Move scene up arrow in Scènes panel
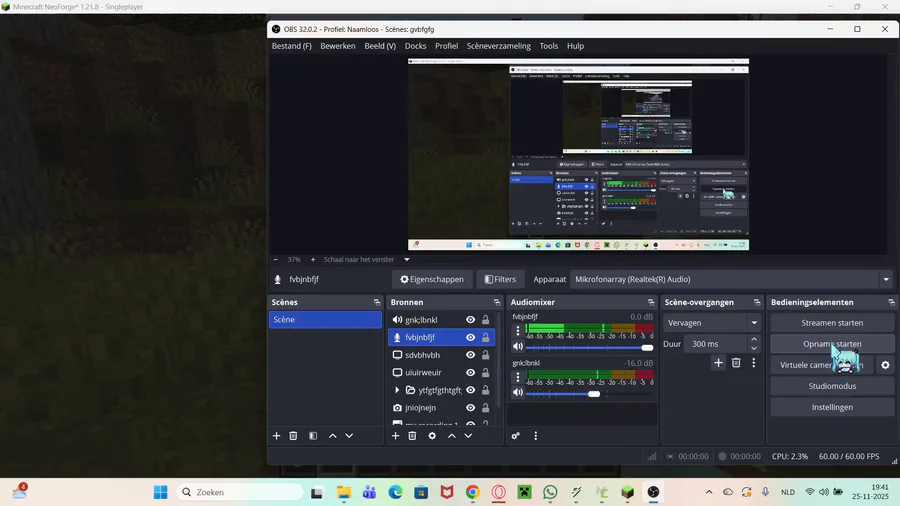The width and height of the screenshot is (900, 506). [x=332, y=436]
